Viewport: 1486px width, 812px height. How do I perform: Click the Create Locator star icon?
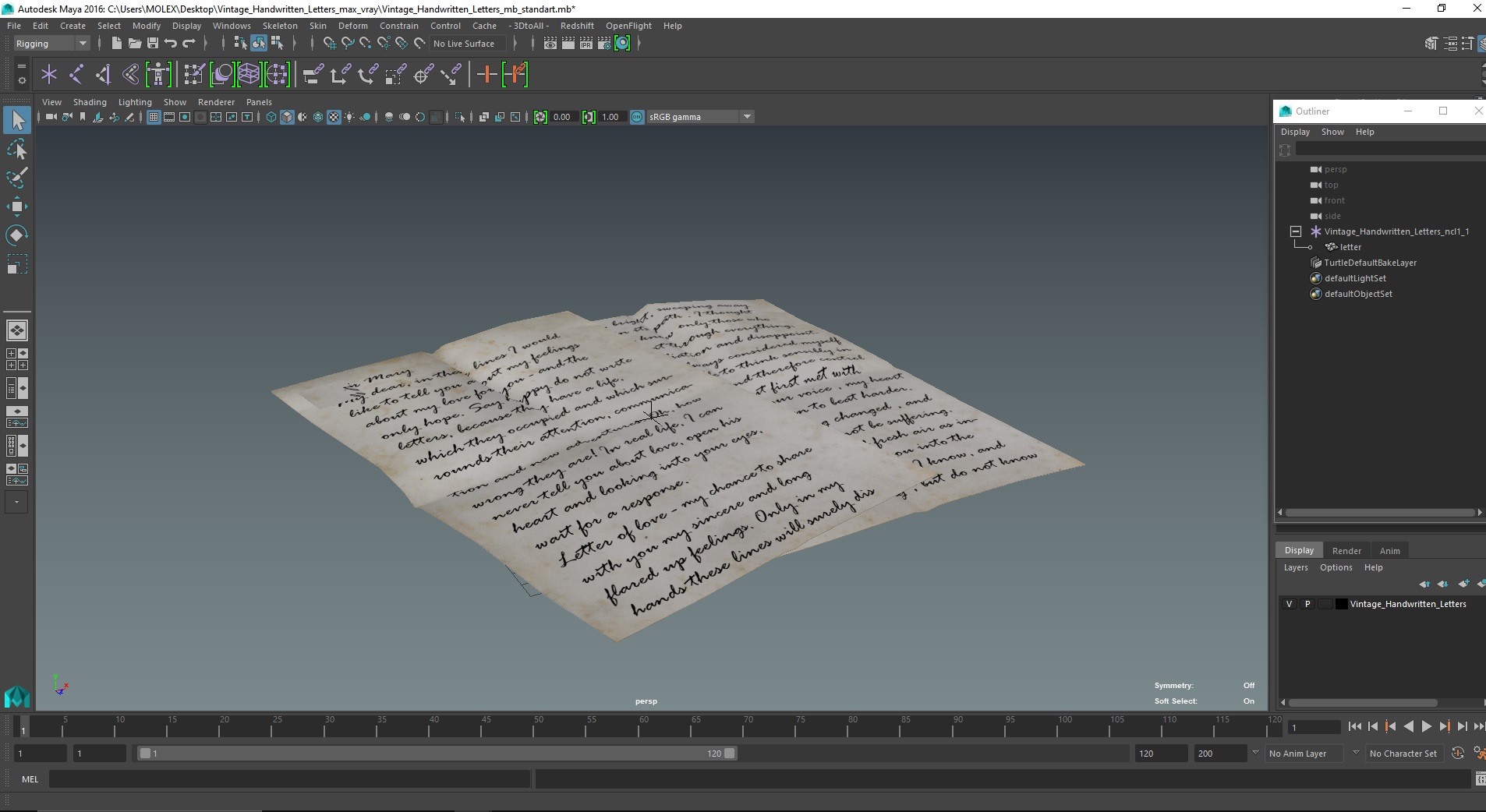[x=49, y=75]
